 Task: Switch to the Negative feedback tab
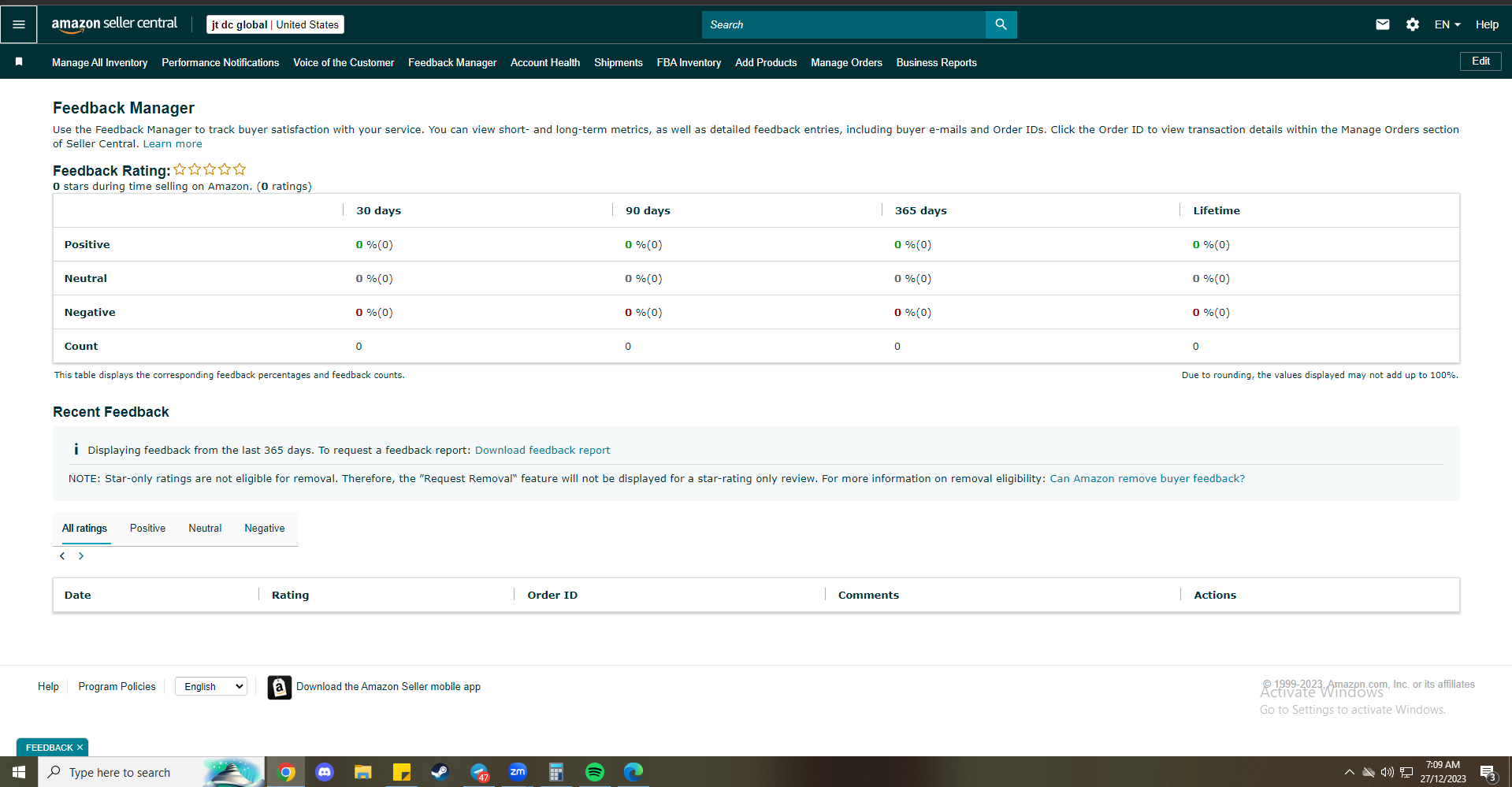[x=265, y=528]
